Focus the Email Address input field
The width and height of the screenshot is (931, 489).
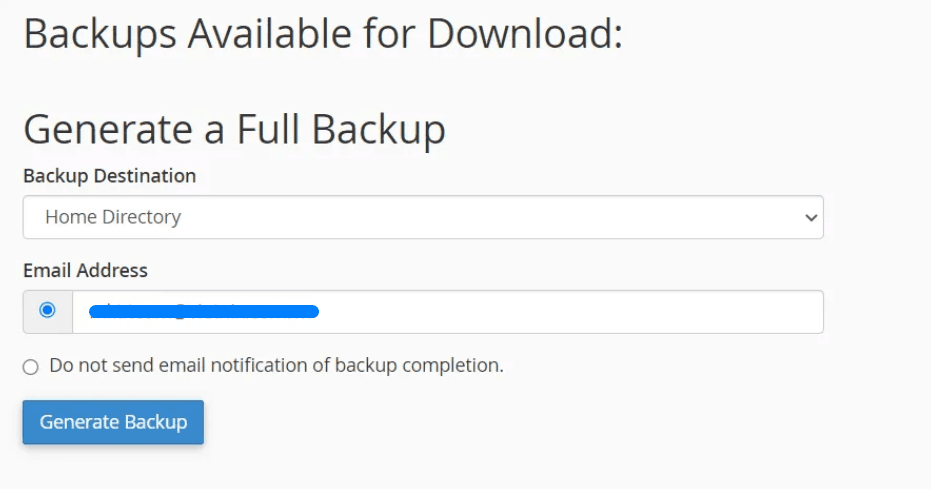click(x=560, y=312)
